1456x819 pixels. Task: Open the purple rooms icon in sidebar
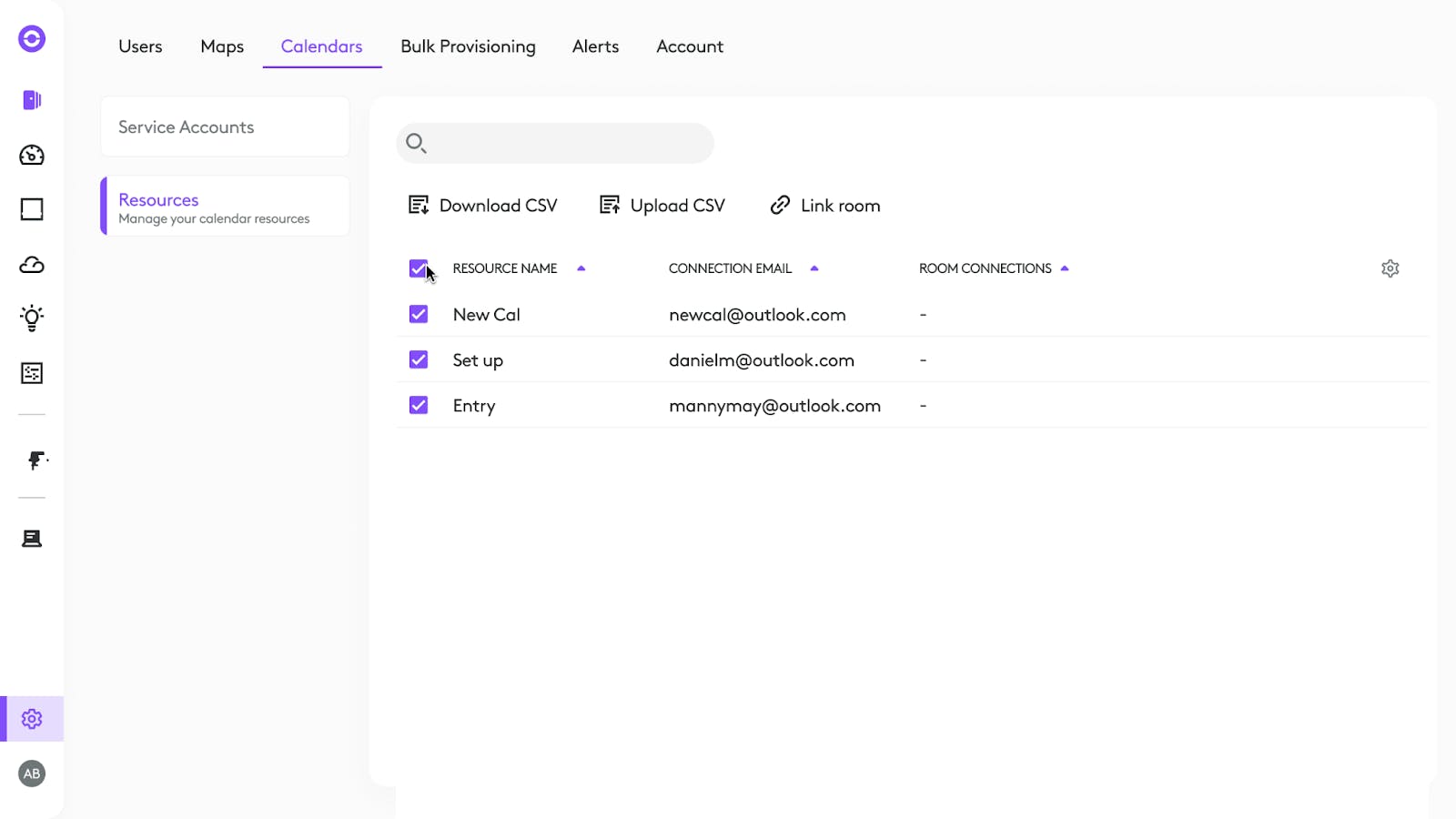(x=32, y=100)
